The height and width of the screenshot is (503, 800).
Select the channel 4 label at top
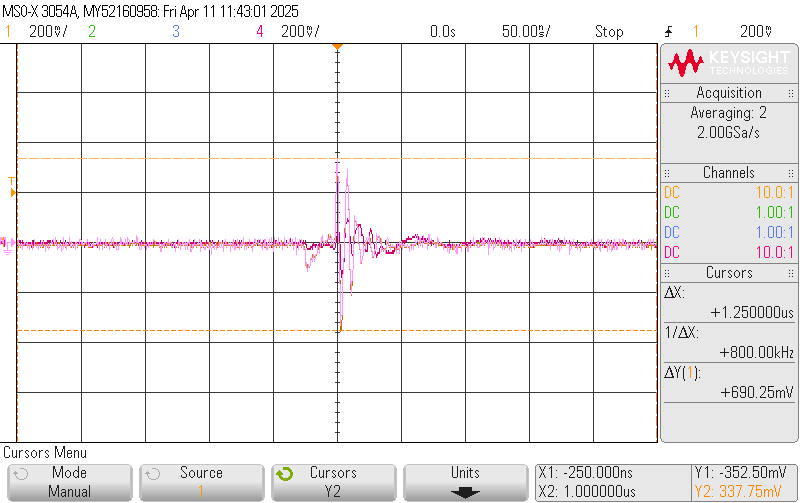[260, 32]
